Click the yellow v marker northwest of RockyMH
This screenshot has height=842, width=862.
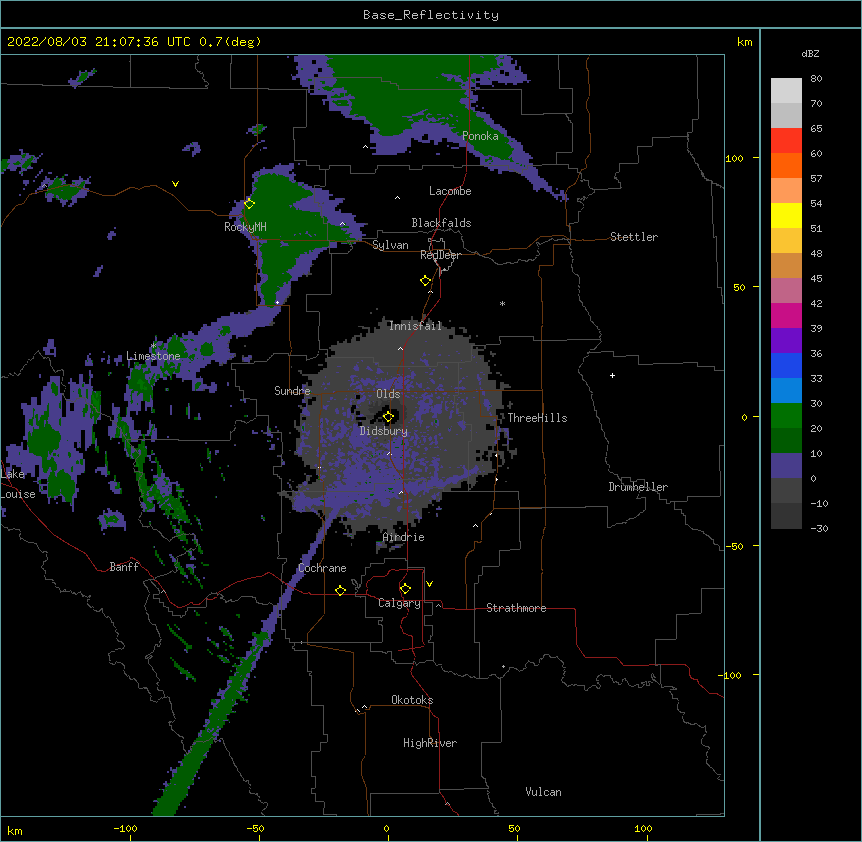pyautogui.click(x=175, y=184)
